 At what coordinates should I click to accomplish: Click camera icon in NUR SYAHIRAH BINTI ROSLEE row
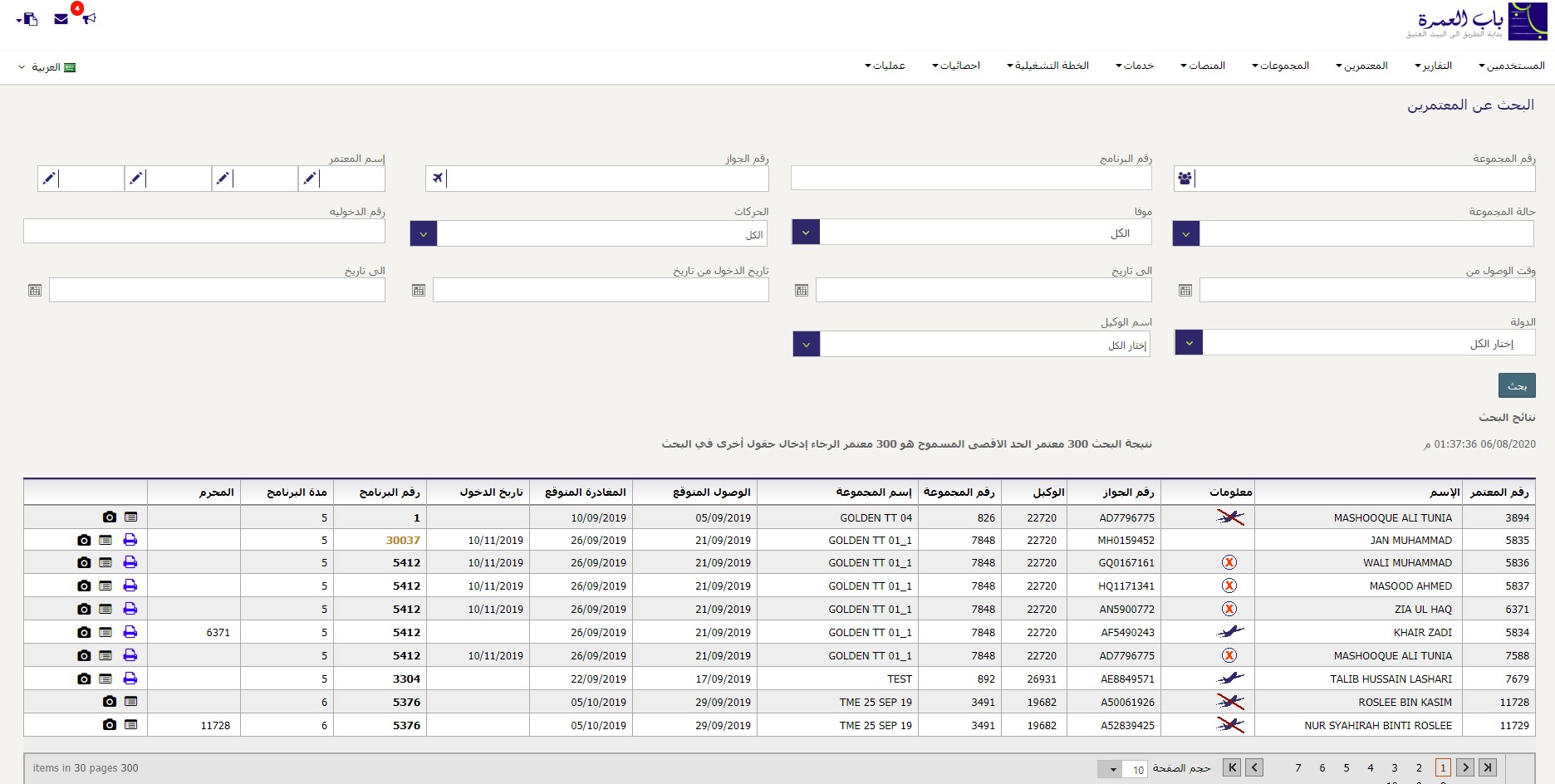click(x=109, y=725)
